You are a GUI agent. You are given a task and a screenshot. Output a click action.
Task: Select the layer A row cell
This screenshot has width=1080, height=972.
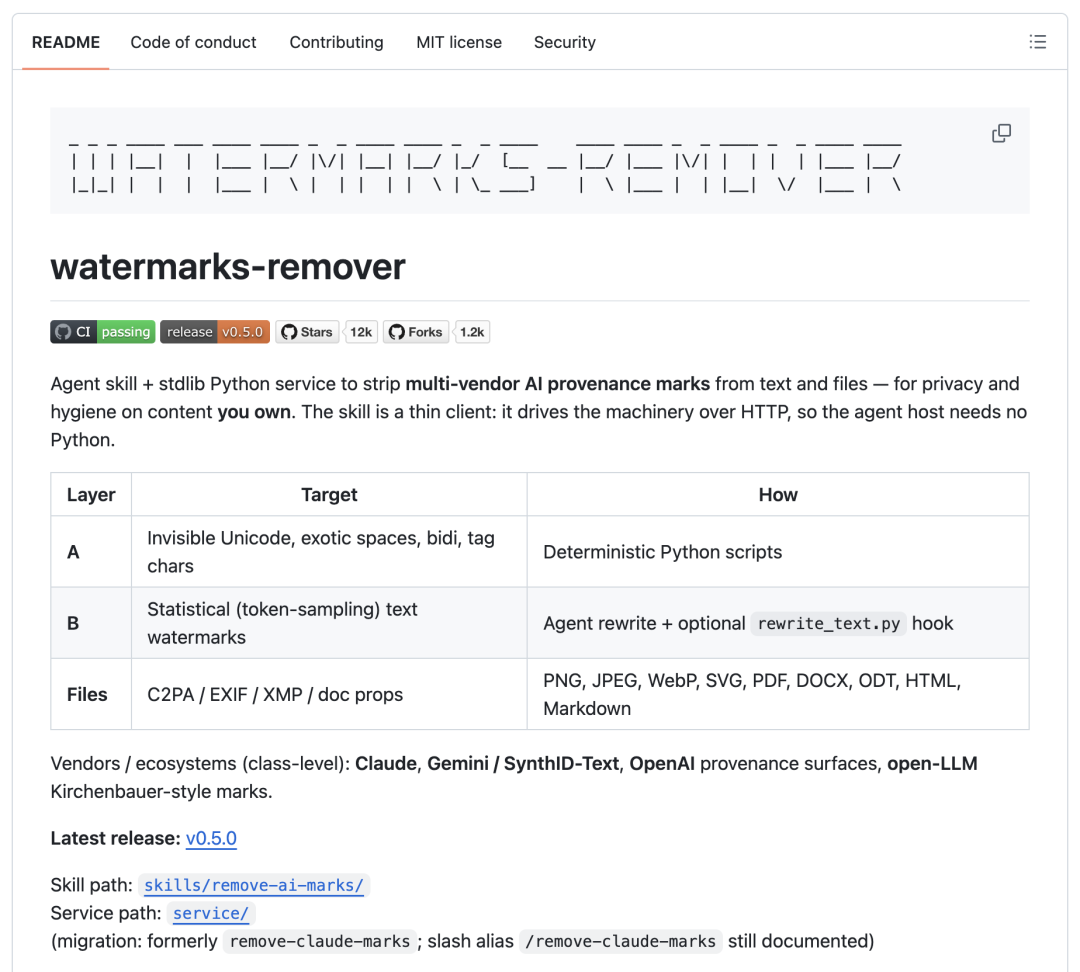coord(91,552)
